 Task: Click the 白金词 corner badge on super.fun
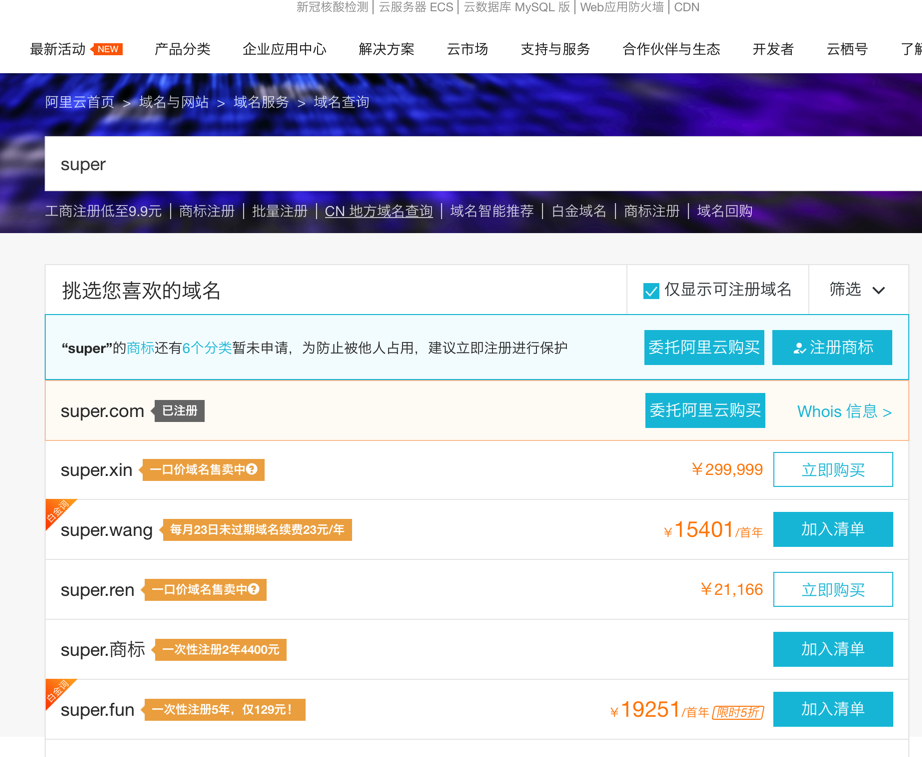[x=58, y=691]
